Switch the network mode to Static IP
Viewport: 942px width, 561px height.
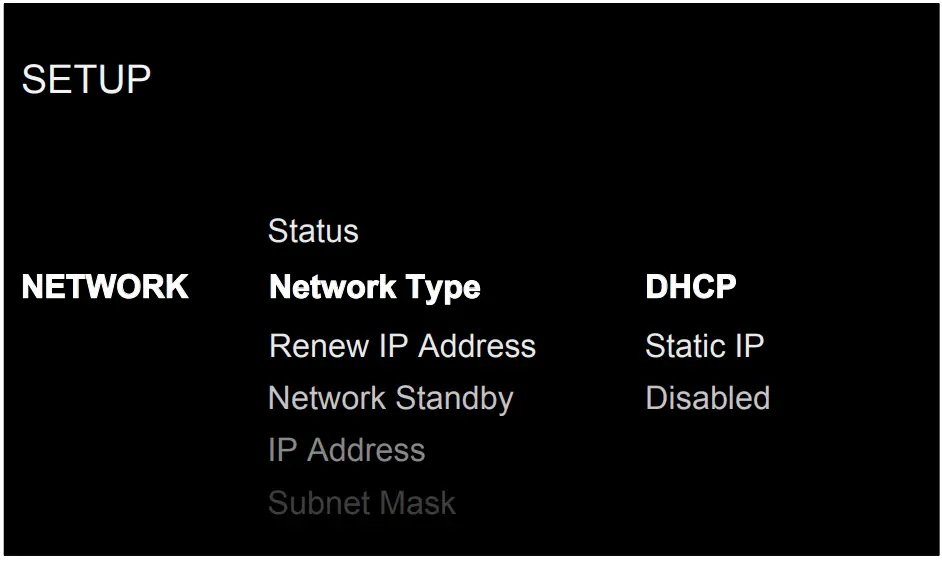pos(704,346)
